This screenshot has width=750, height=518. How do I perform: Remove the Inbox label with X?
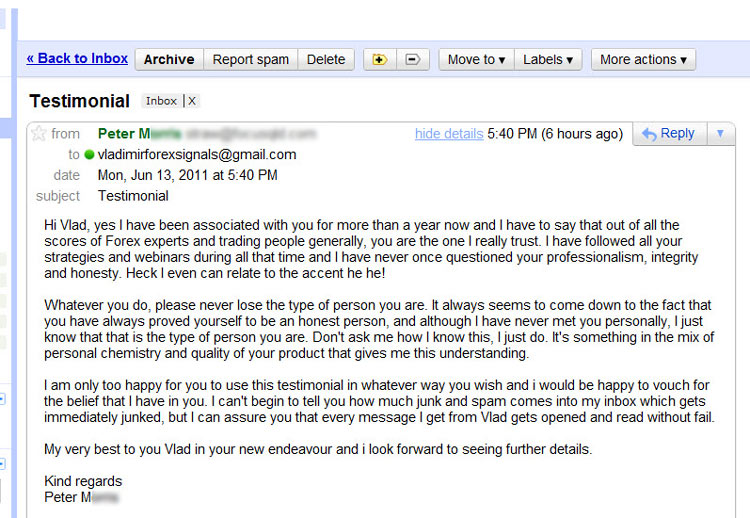[x=192, y=101]
